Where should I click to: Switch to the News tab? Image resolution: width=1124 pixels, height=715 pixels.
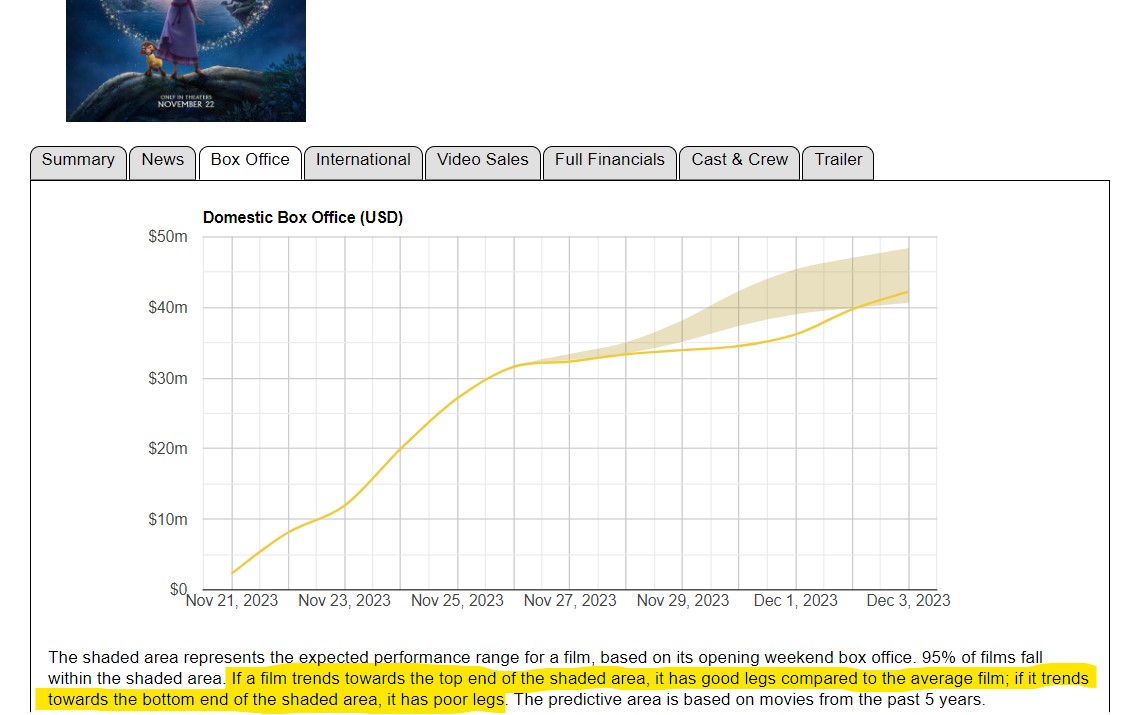point(162,160)
